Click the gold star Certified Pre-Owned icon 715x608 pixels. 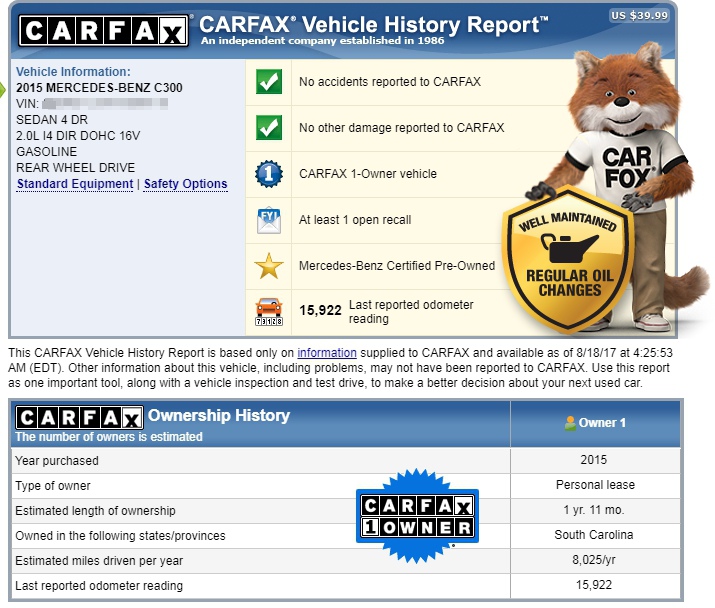[269, 266]
